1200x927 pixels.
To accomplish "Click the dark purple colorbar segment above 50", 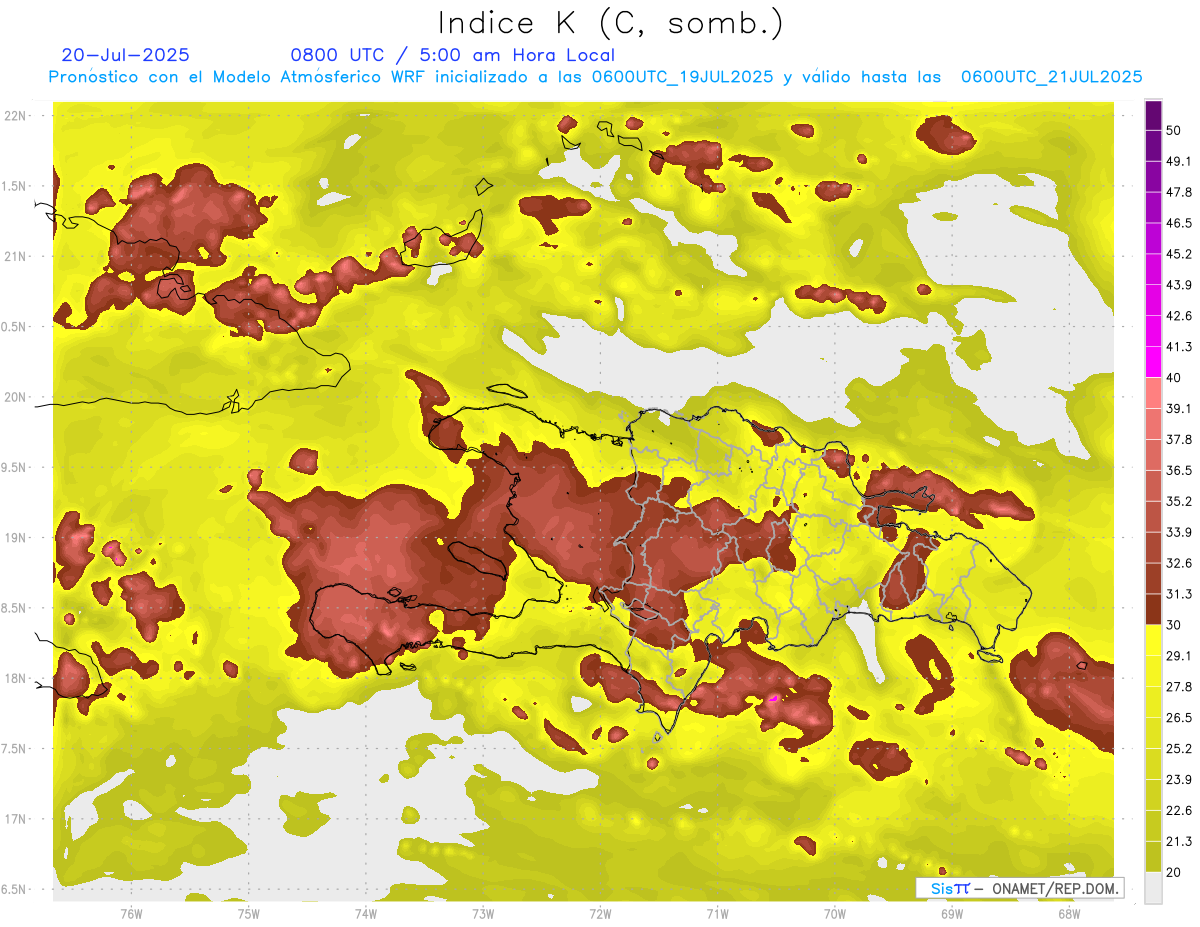I will click(x=1153, y=115).
